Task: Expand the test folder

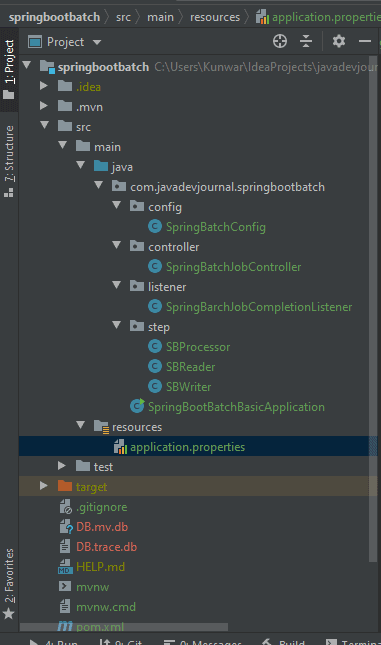Action: coord(62,466)
